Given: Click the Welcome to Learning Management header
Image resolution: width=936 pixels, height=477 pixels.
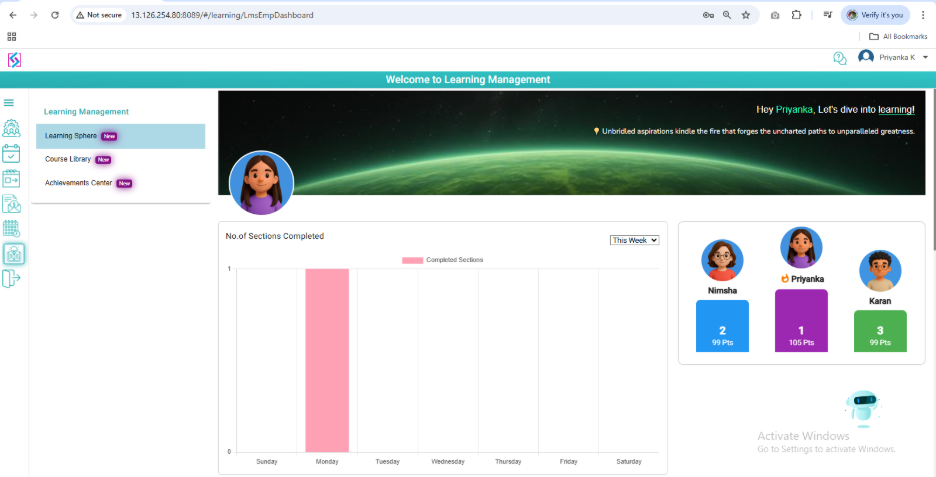Looking at the screenshot, I should click(x=468, y=79).
